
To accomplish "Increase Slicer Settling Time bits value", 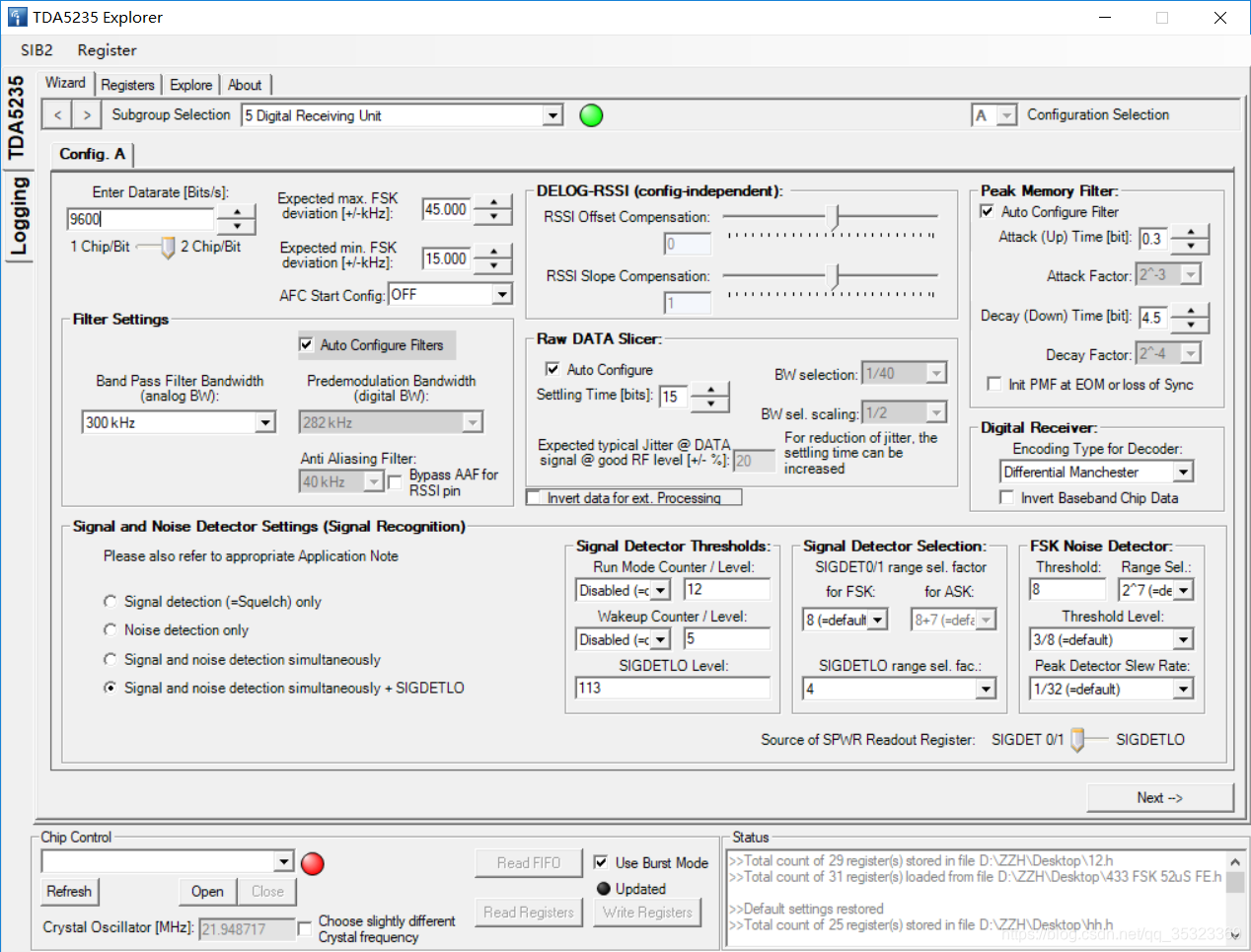I will click(710, 390).
